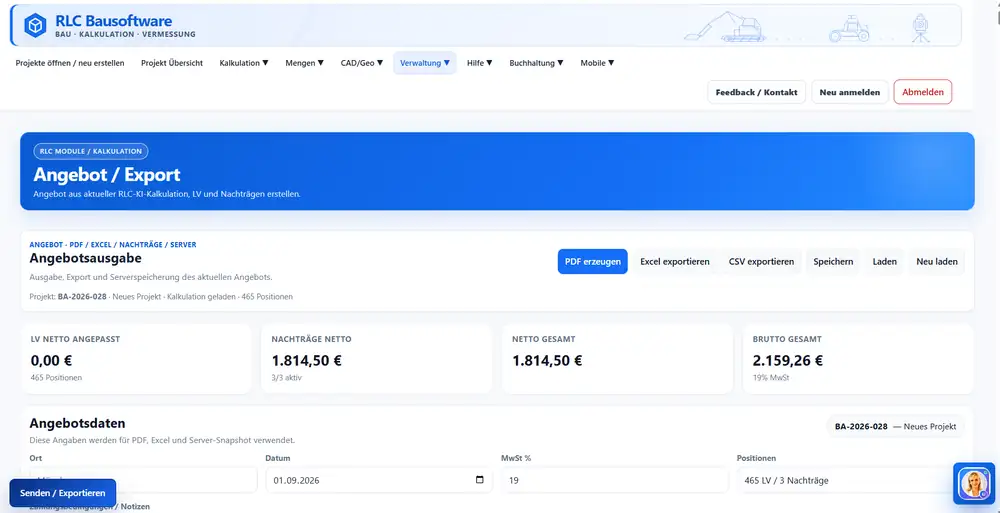Click the Angebotsausgabe heading
This screenshot has height=513, width=1000.
tap(85, 258)
